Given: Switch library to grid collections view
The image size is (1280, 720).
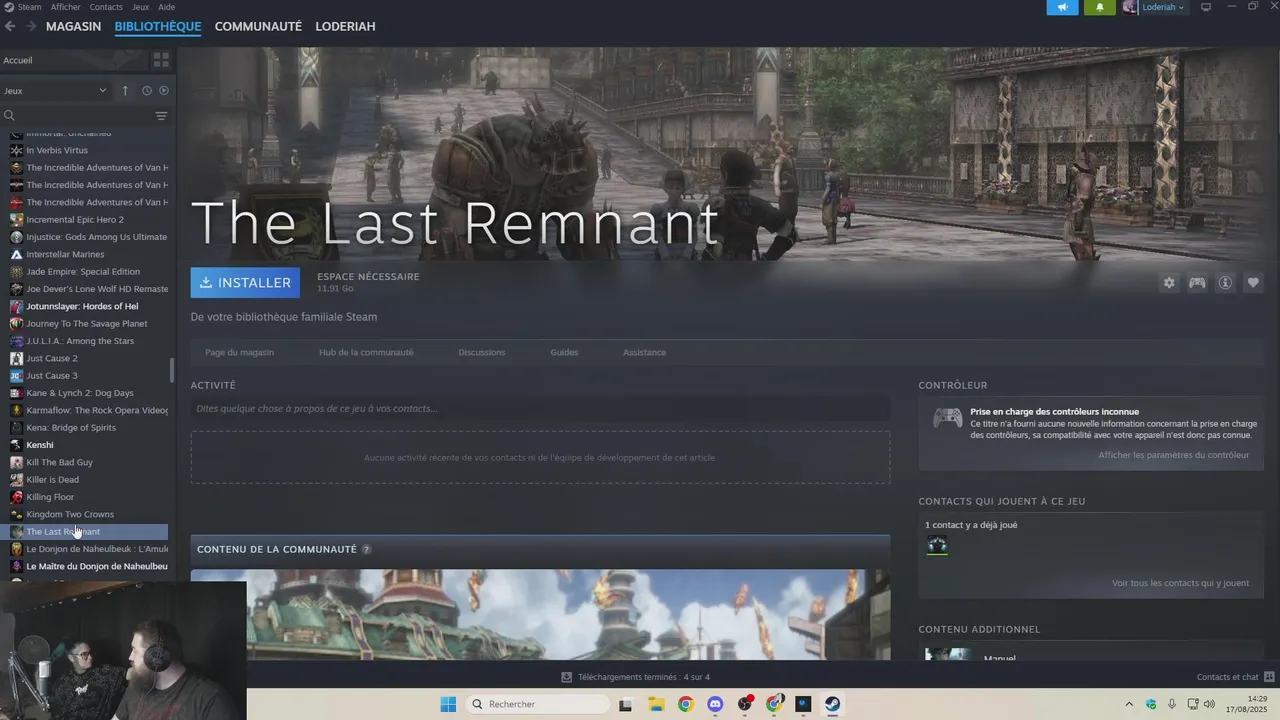Looking at the screenshot, I should pos(161,60).
